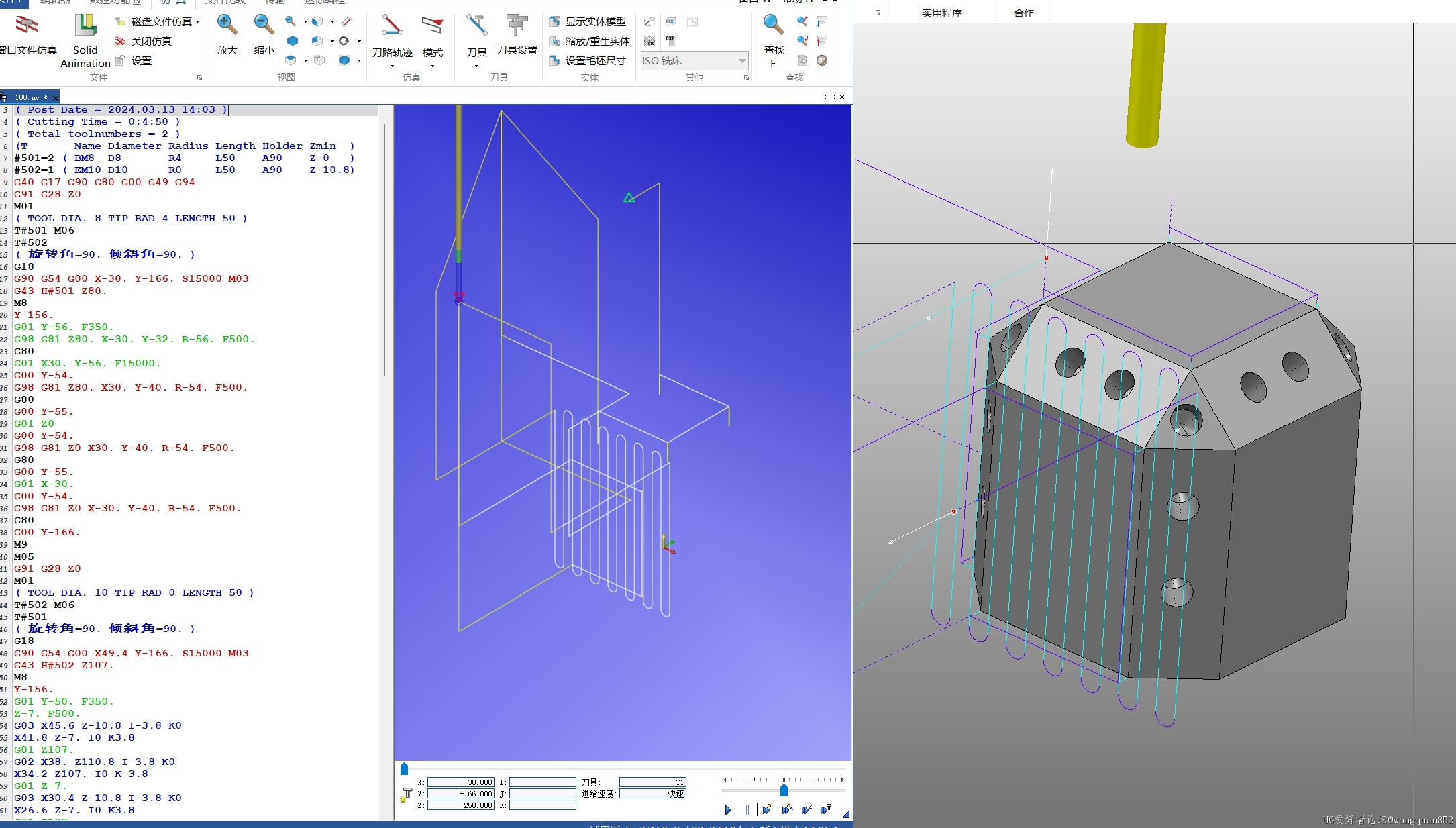Click the T#501 M06 code line
Viewport: 1456px width, 828px height.
coord(44,230)
